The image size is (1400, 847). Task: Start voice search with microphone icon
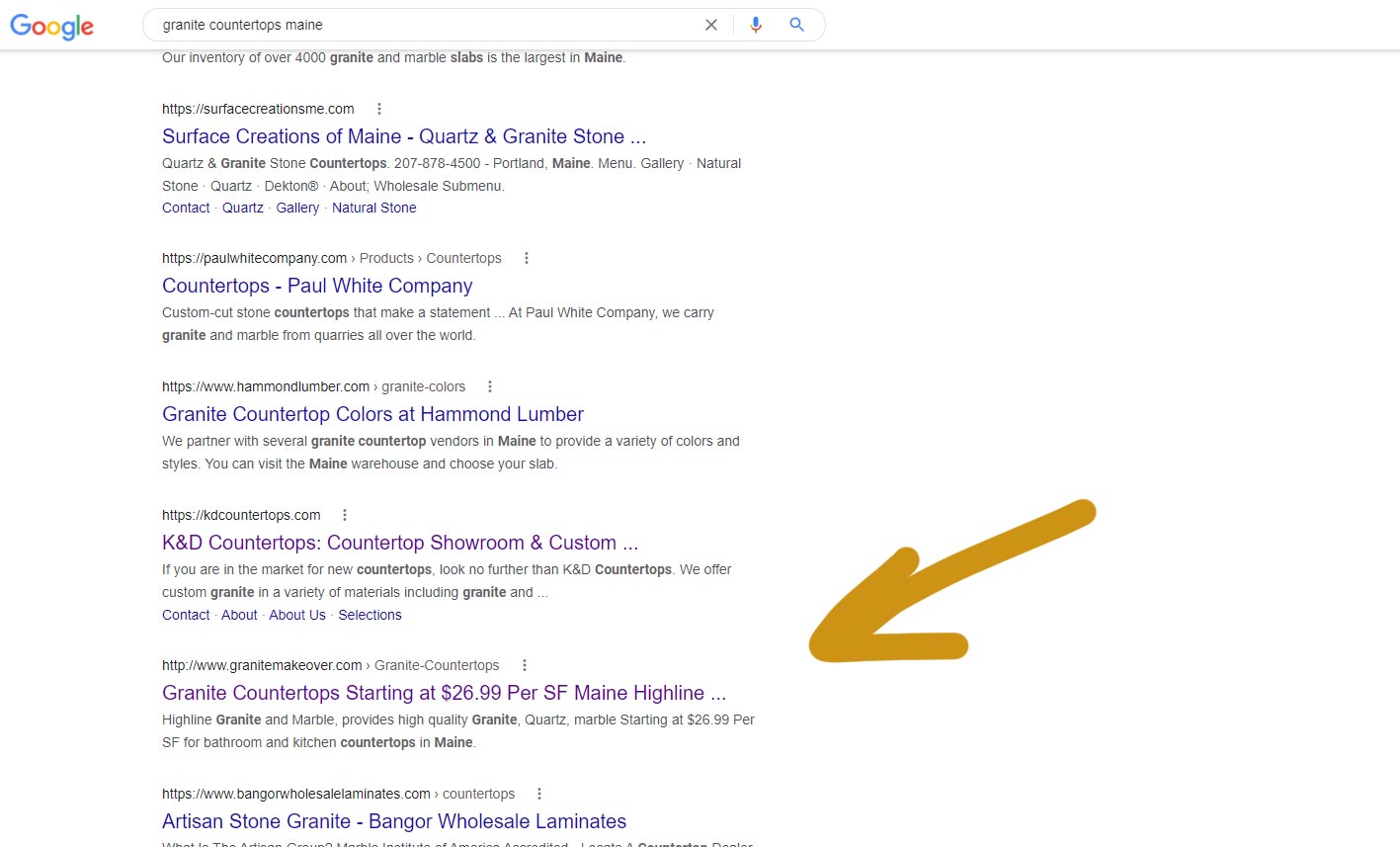click(x=756, y=25)
